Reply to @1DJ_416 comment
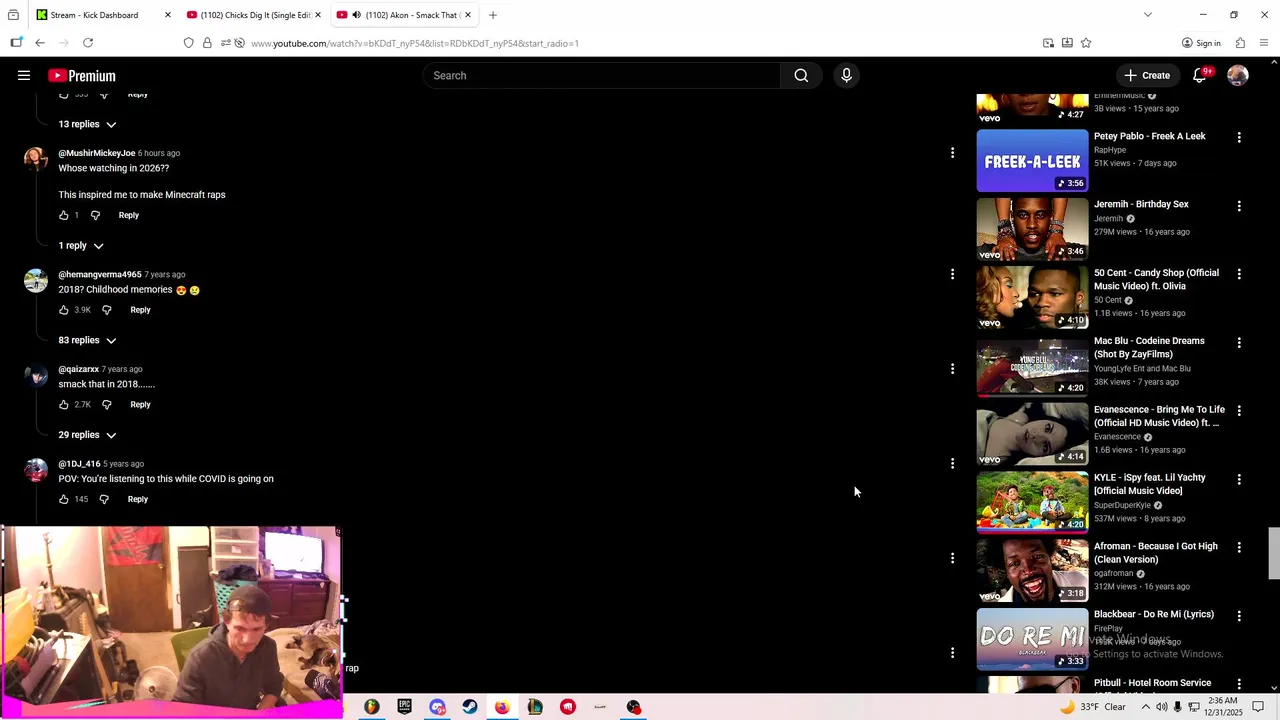The height and width of the screenshot is (720, 1280). [x=138, y=499]
